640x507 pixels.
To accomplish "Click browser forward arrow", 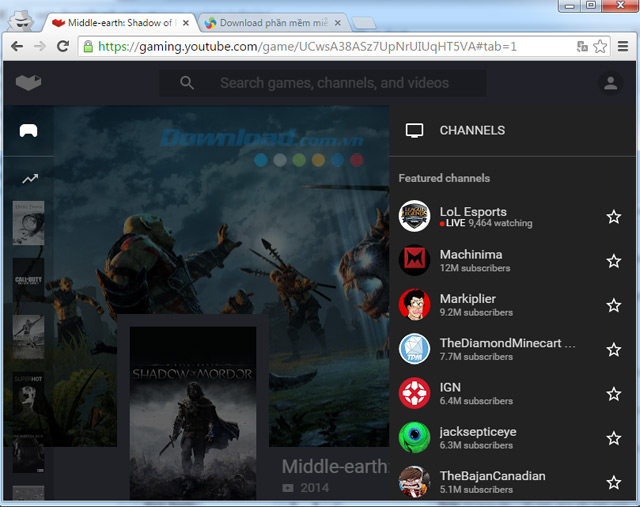I will pos(40,46).
